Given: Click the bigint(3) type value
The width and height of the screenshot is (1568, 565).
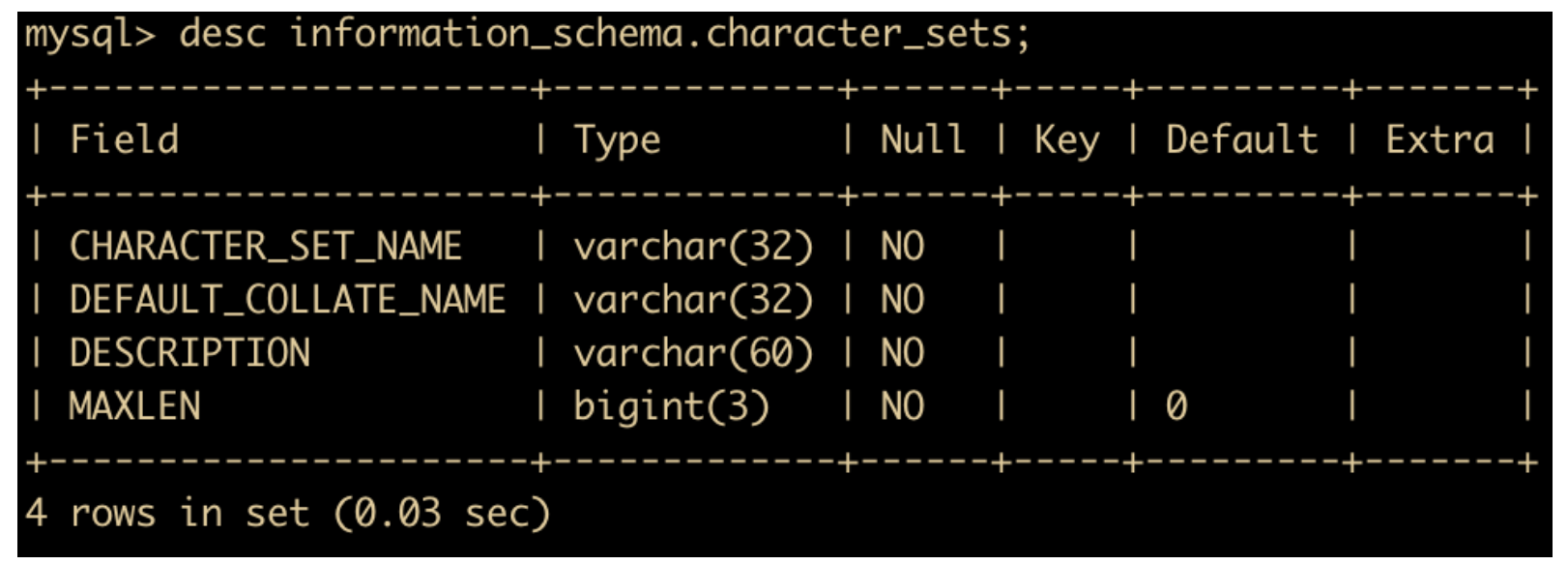Looking at the screenshot, I should (671, 407).
